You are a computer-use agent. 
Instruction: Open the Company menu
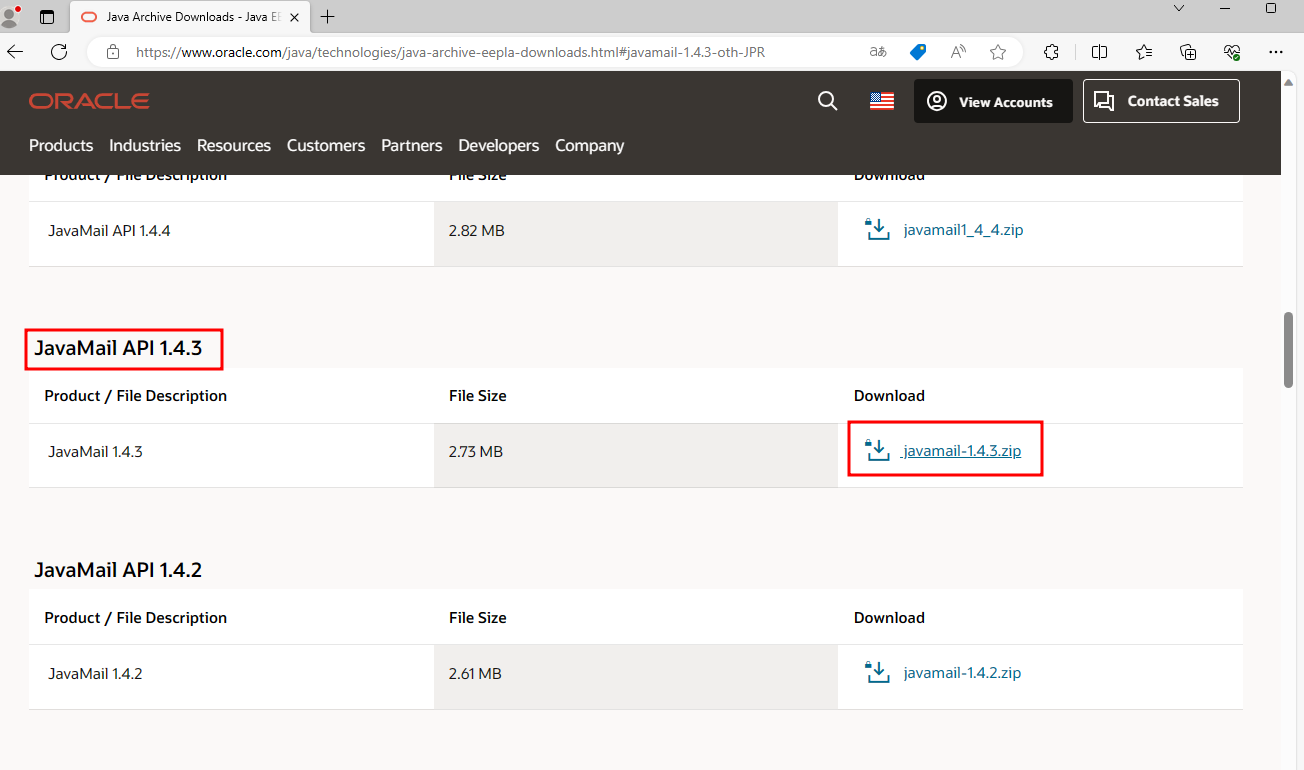[590, 145]
